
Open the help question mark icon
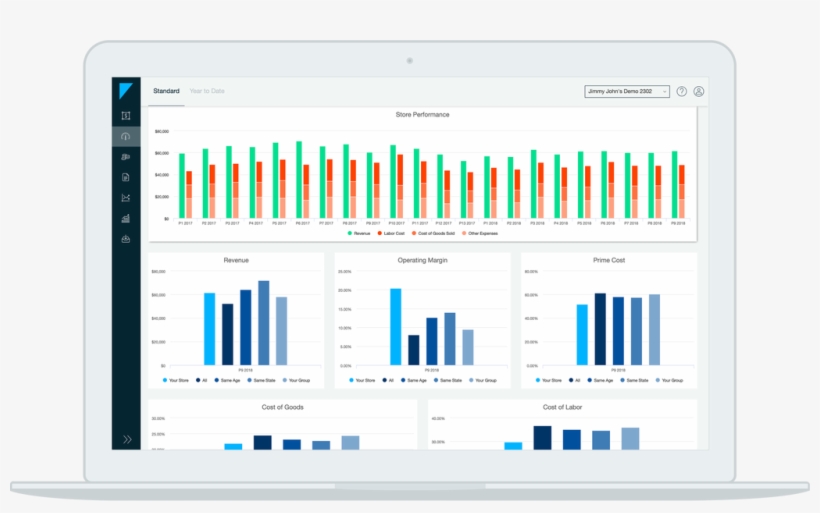[x=681, y=91]
